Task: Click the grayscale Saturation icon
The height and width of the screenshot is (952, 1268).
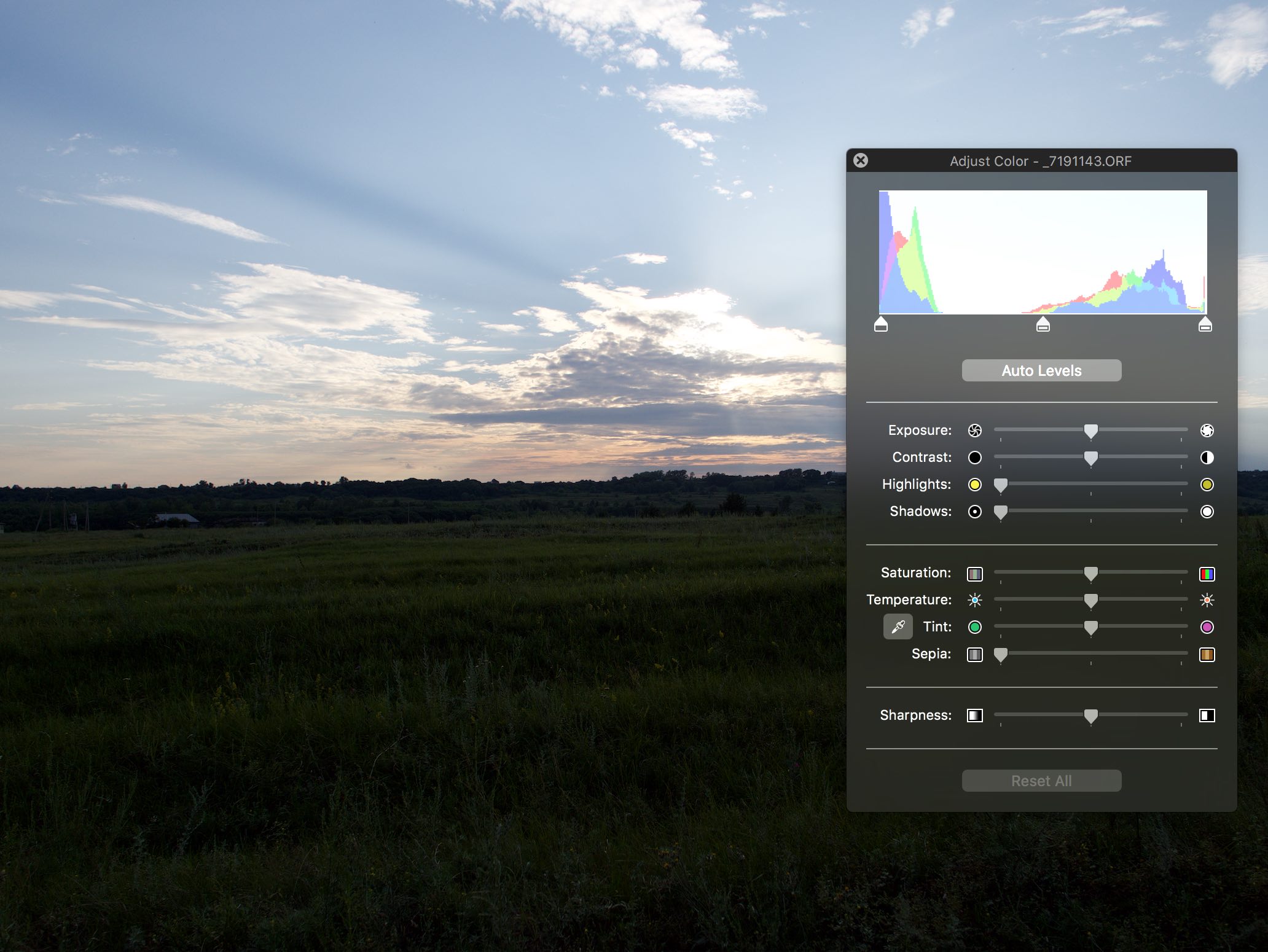Action: pos(975,574)
